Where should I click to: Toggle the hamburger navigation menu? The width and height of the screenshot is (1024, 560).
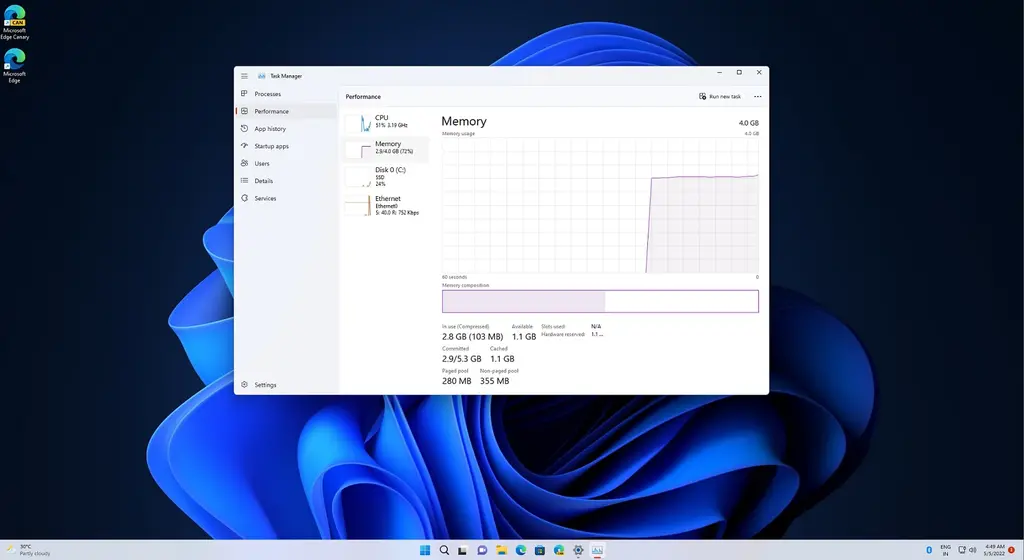pyautogui.click(x=244, y=75)
